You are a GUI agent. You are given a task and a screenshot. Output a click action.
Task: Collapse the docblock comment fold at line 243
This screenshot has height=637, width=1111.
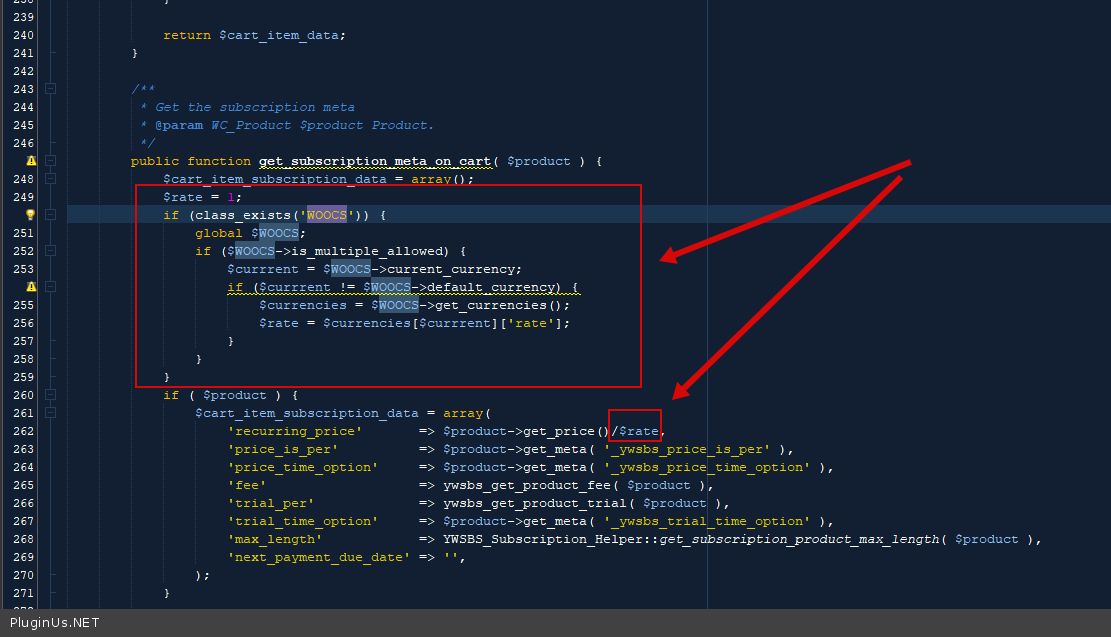51,89
